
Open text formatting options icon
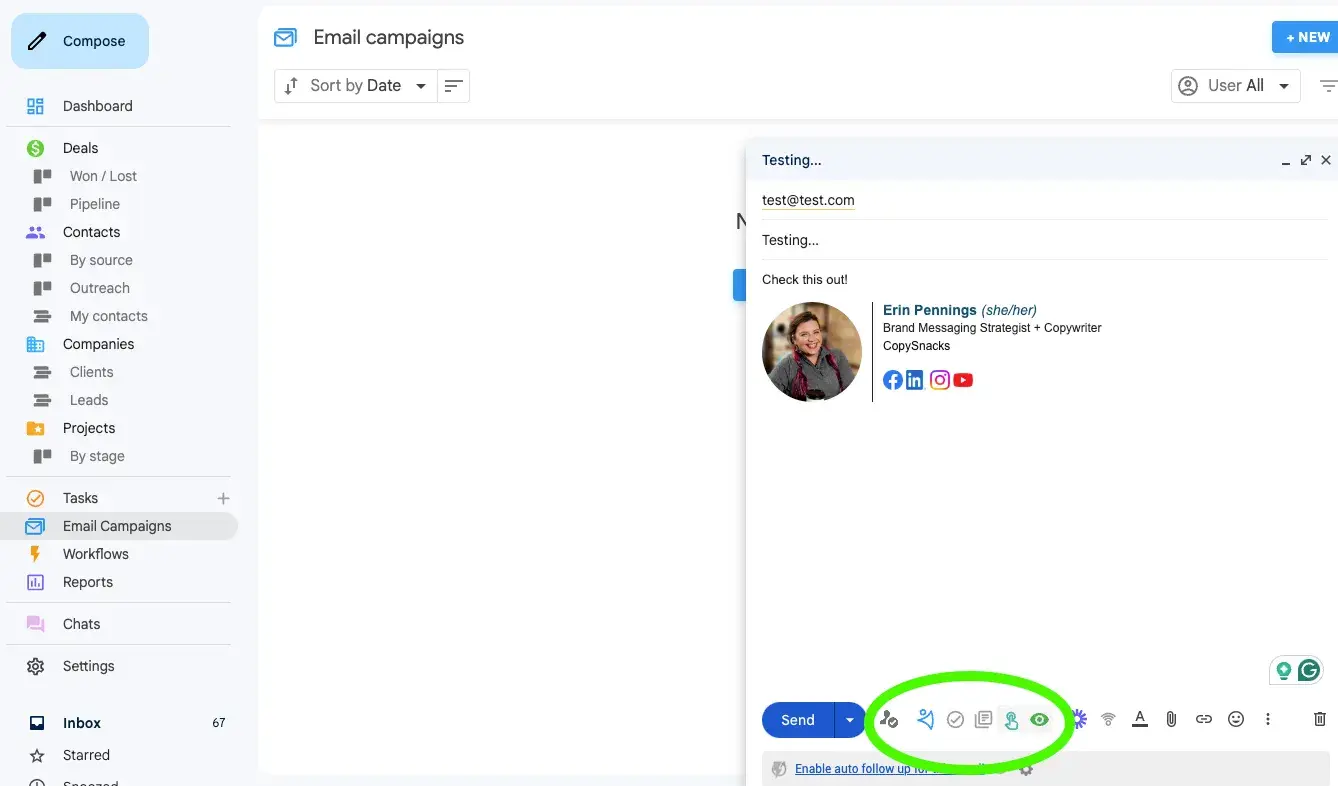tap(1139, 719)
